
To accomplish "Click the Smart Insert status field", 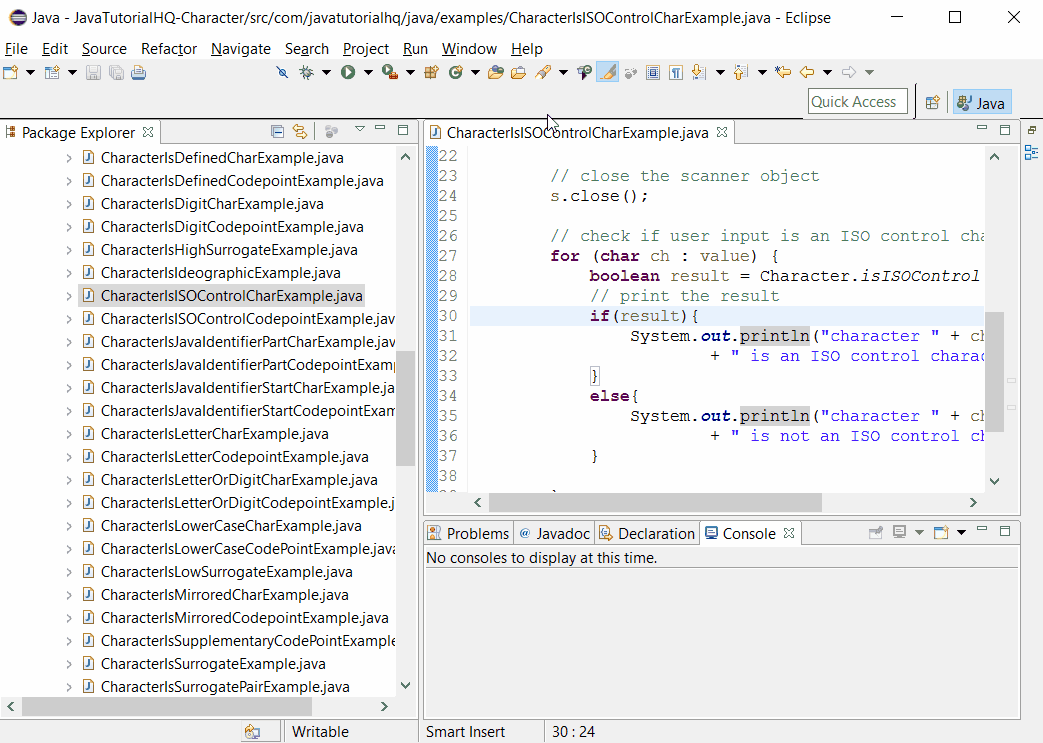I will (x=466, y=732).
